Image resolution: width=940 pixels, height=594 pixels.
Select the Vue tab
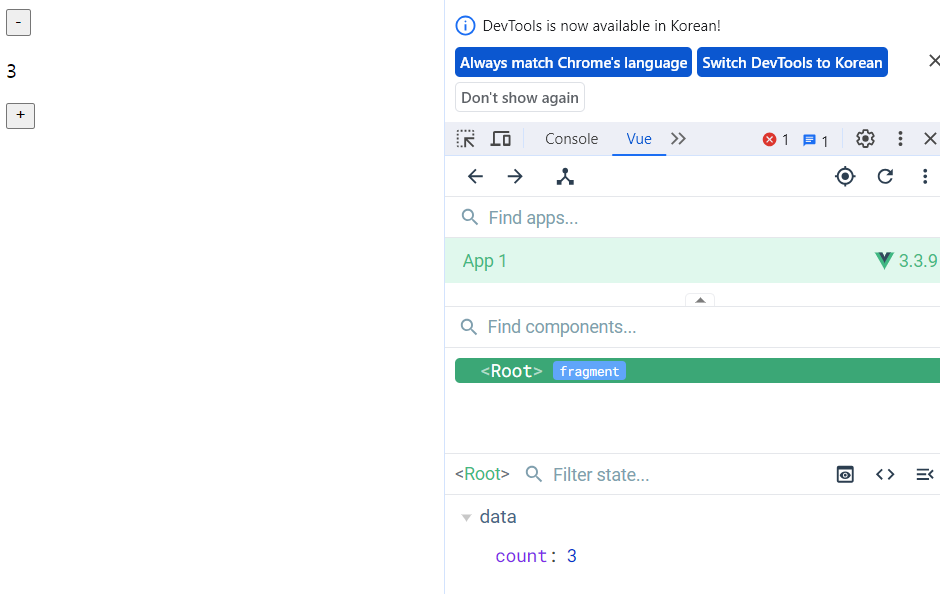(639, 139)
